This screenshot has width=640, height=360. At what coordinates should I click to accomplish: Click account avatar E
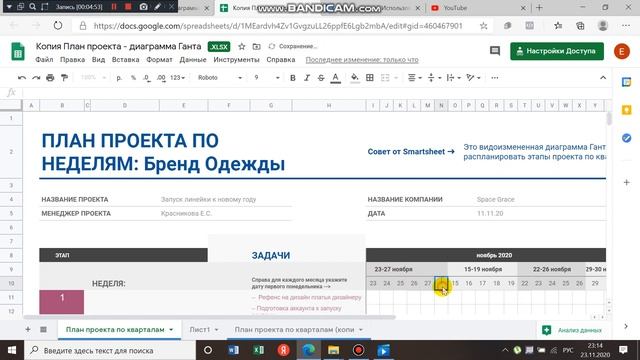[622, 51]
